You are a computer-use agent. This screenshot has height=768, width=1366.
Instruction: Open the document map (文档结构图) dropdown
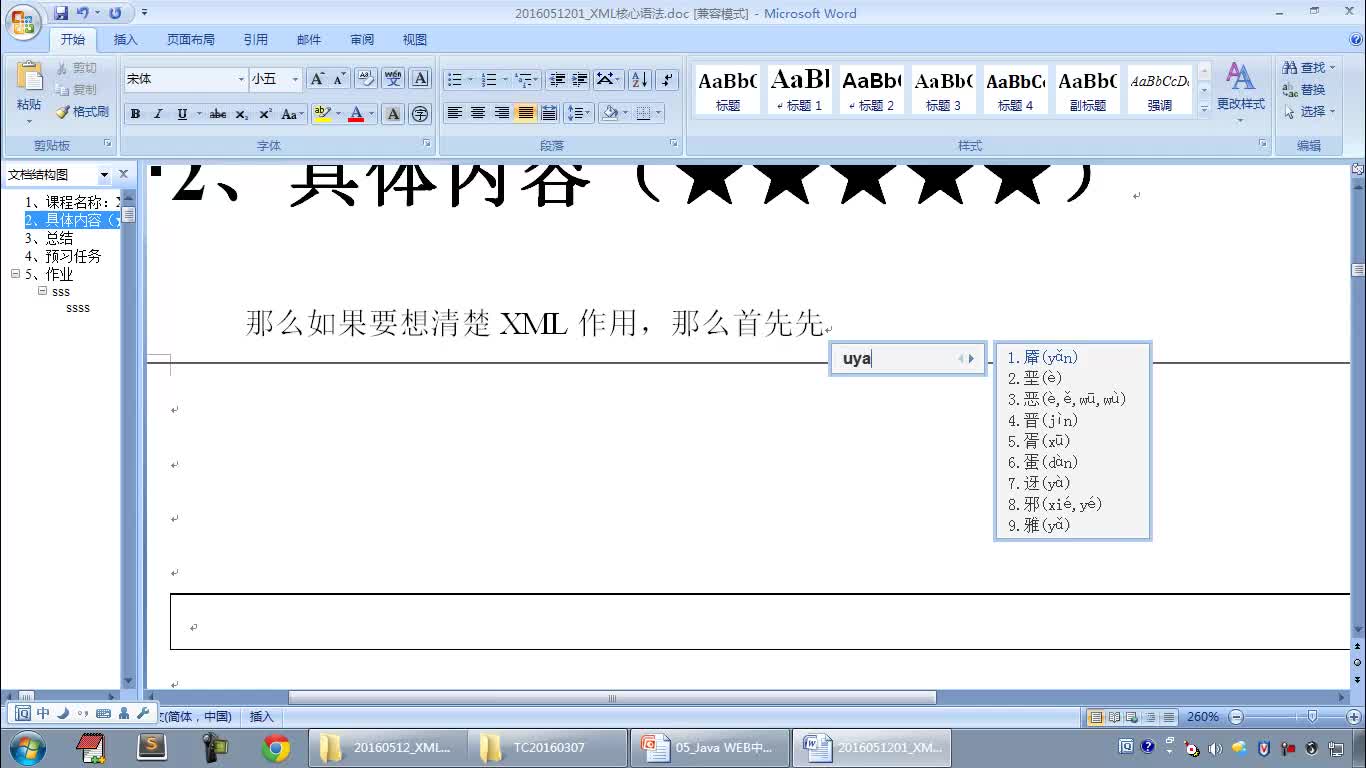(104, 174)
